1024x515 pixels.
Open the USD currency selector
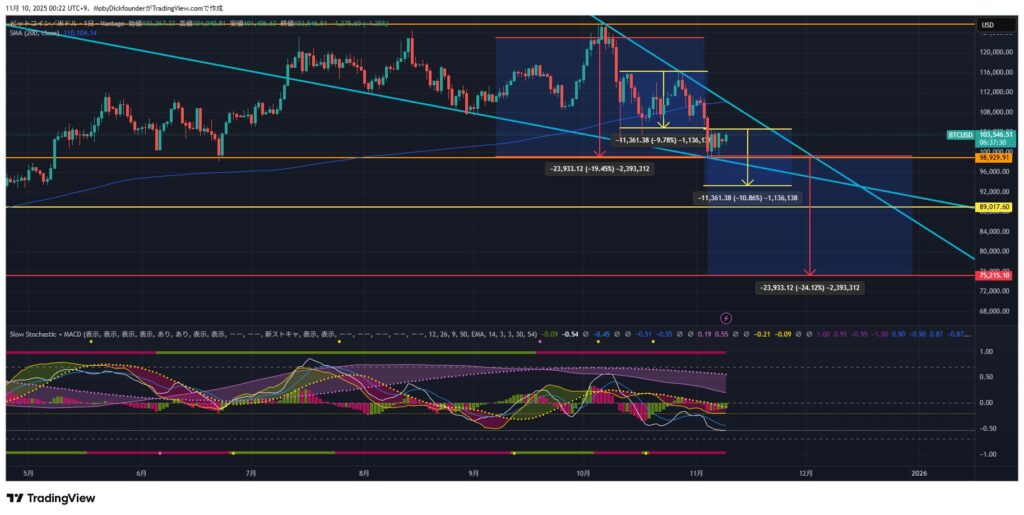click(986, 24)
